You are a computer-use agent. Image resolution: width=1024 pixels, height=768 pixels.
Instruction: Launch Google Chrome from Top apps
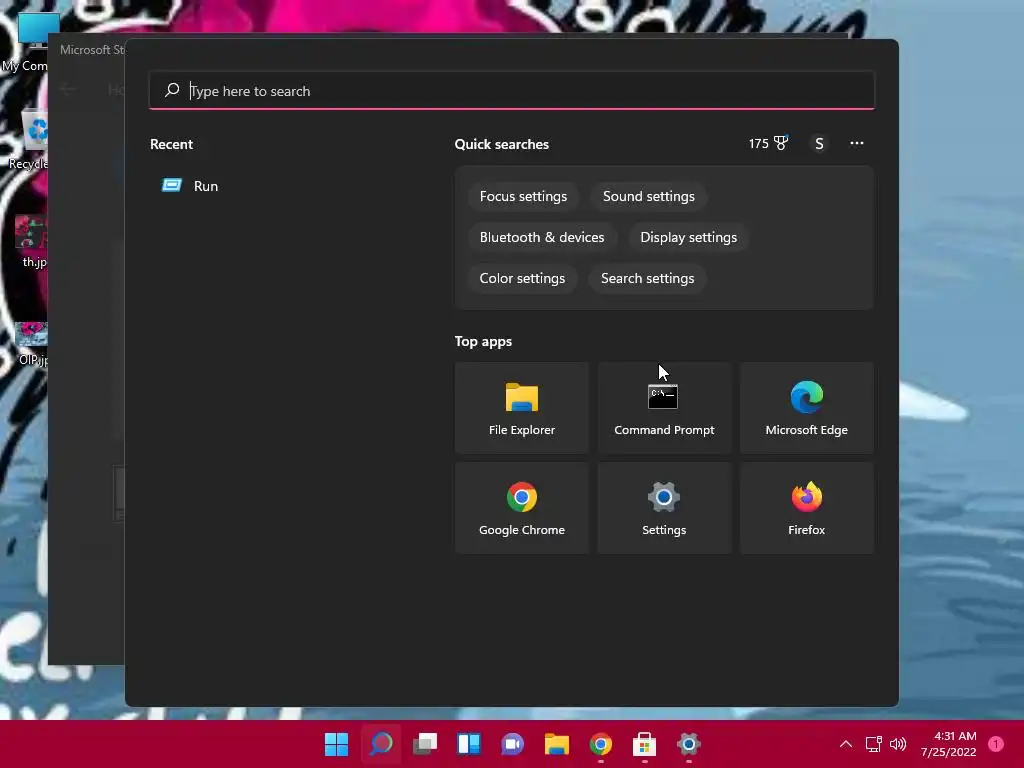tap(522, 508)
